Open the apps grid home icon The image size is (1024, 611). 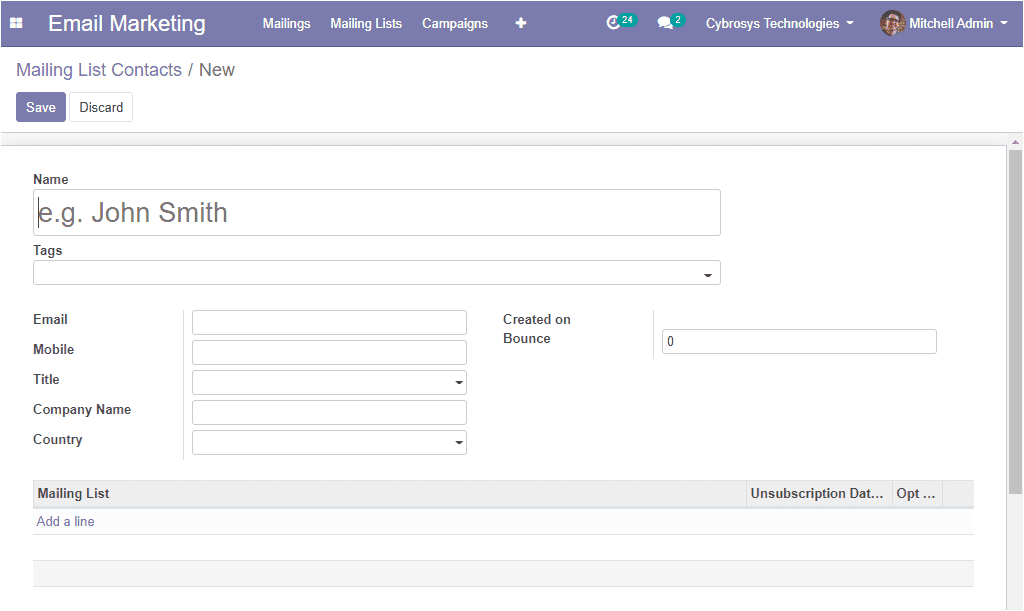point(16,23)
